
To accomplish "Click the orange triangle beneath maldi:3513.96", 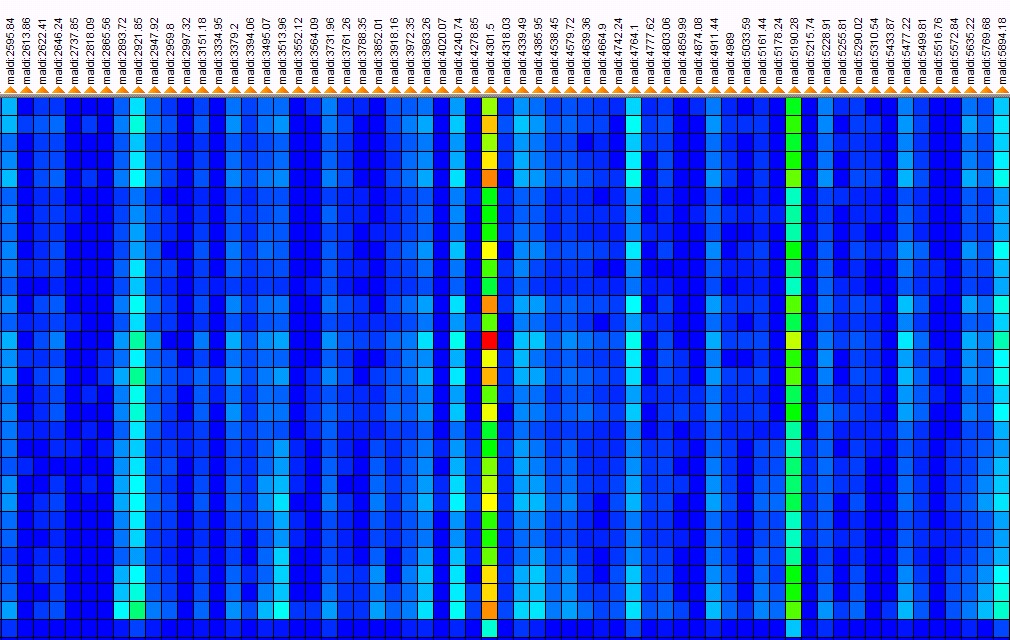I will pos(282,90).
